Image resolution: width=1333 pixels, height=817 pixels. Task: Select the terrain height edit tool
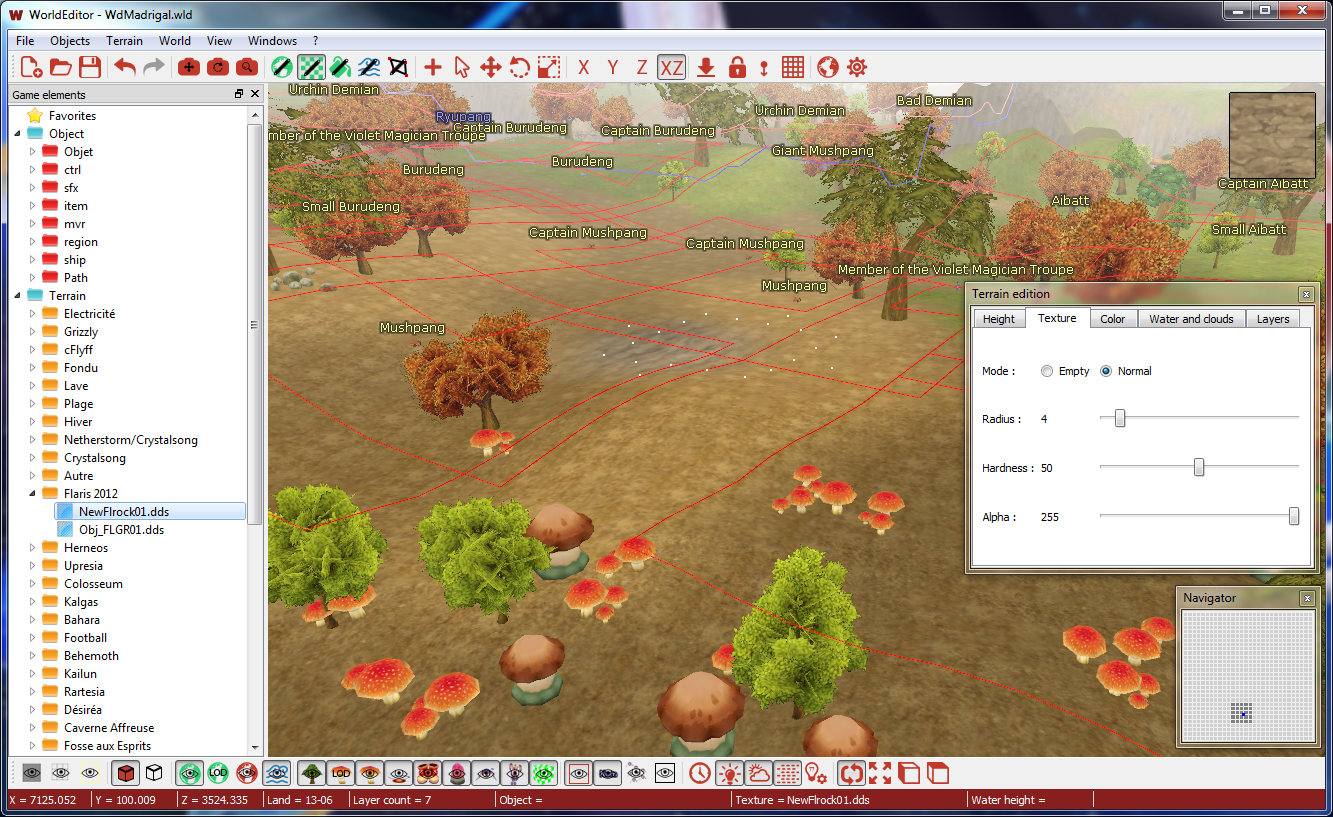click(x=282, y=67)
